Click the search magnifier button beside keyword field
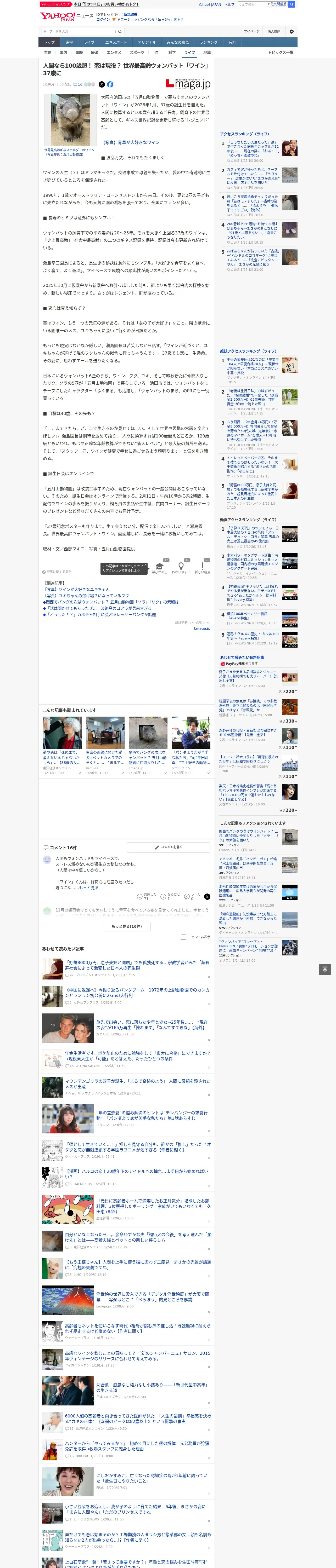Viewport: 336px width, 1568px height. pos(120,32)
